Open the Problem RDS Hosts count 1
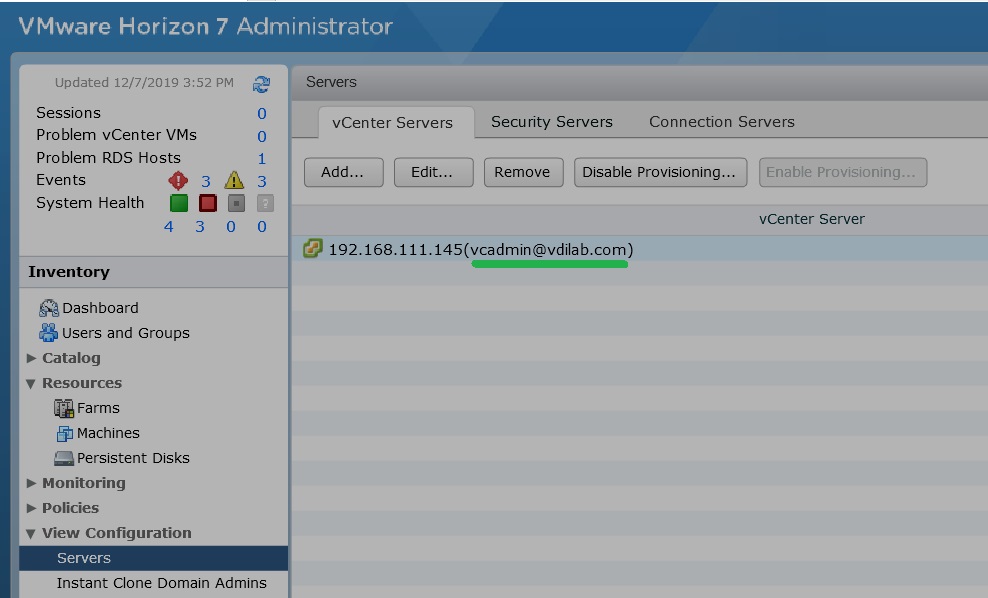 (262, 159)
